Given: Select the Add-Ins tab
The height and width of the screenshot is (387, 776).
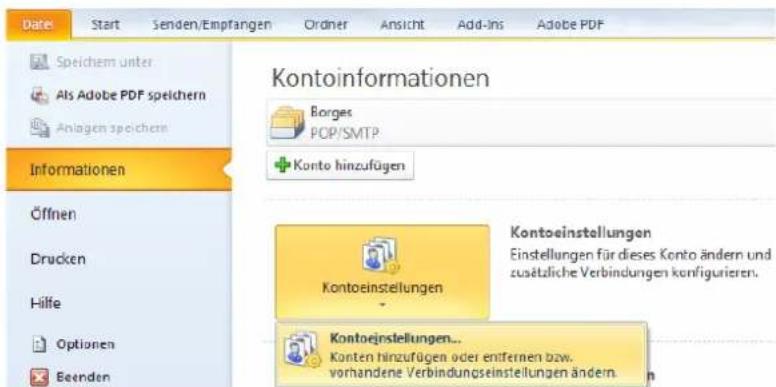Looking at the screenshot, I should click(x=481, y=25).
